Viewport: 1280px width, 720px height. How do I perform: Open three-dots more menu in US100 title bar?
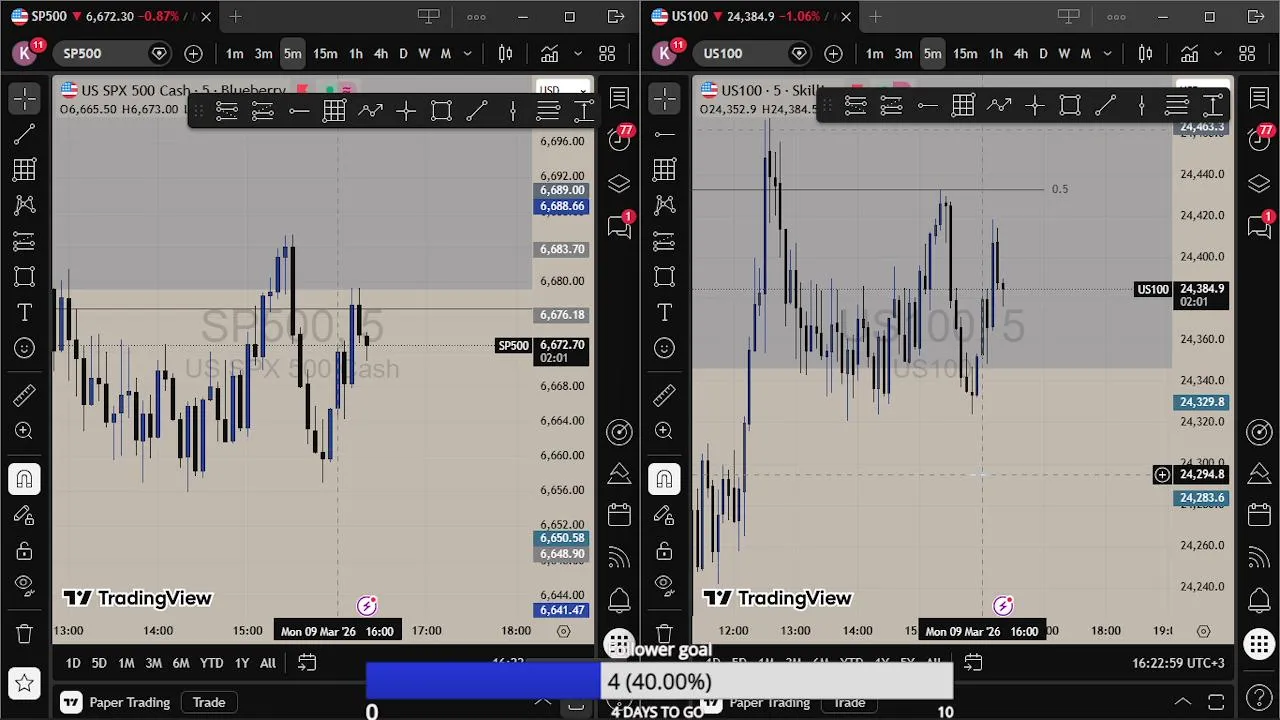pyautogui.click(x=1116, y=17)
